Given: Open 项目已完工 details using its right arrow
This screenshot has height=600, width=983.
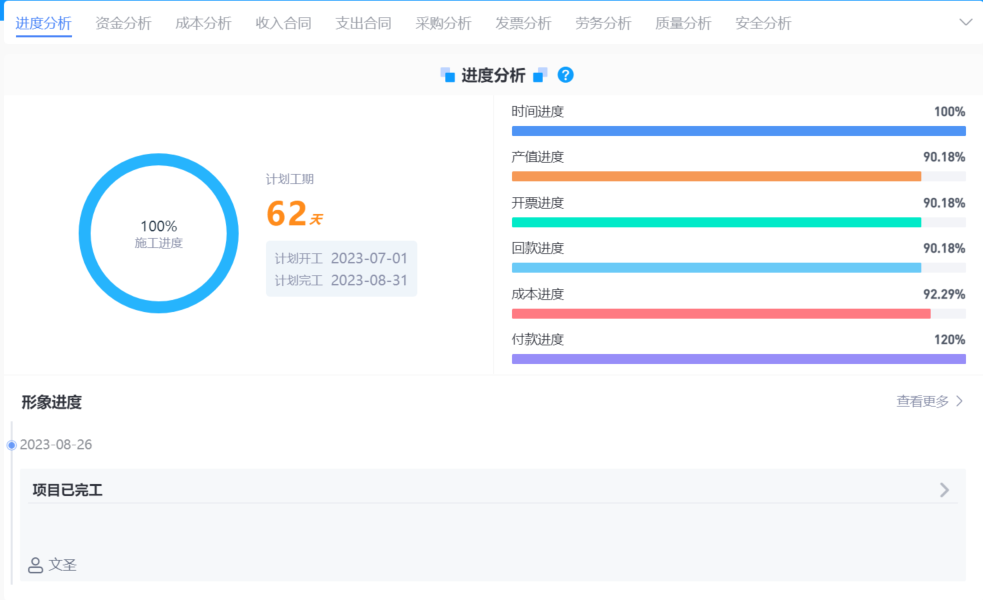Looking at the screenshot, I should pyautogui.click(x=943, y=489).
